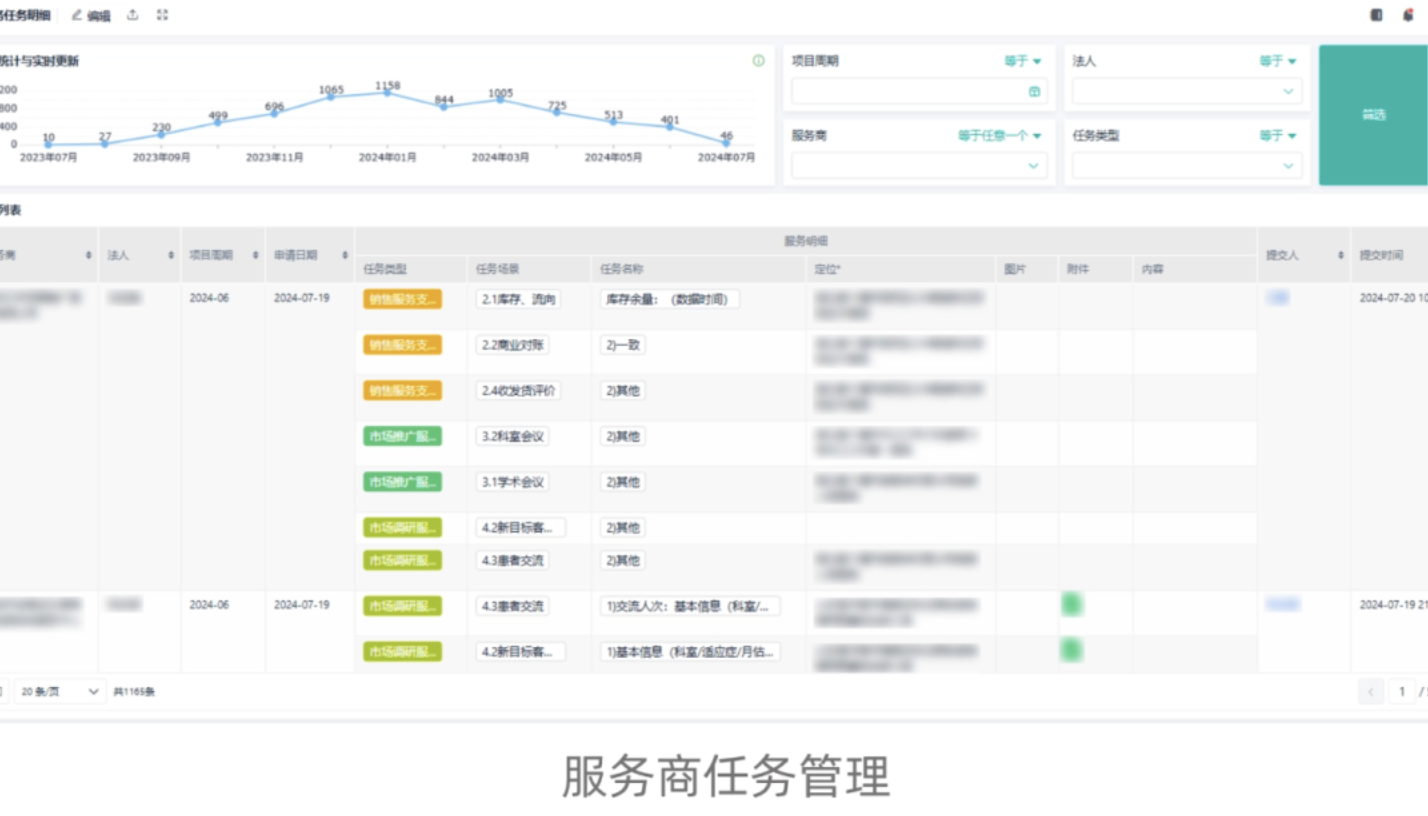Open calendar icon in 项目周期 field

tap(1034, 92)
